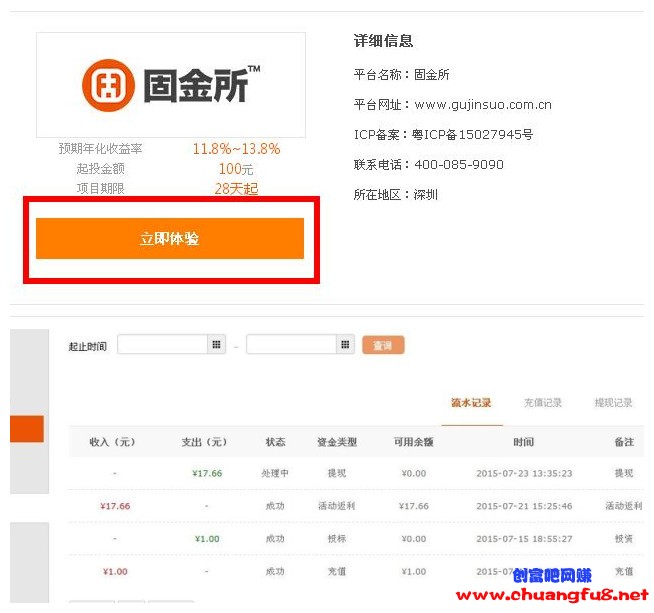Click the ¥17.66 income amount in rebate row

tap(115, 506)
